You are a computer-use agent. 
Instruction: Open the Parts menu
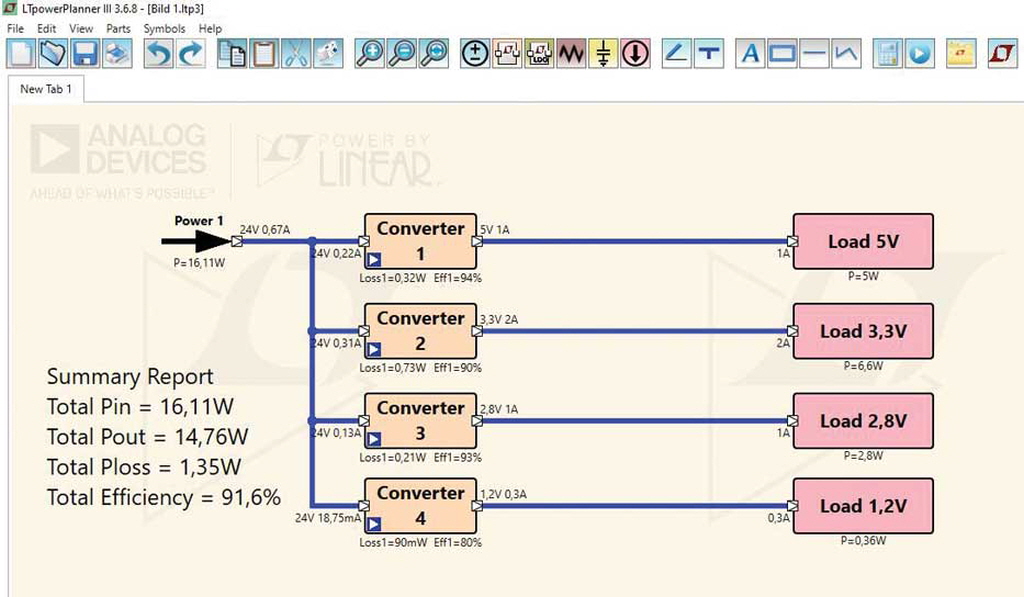[x=118, y=29]
